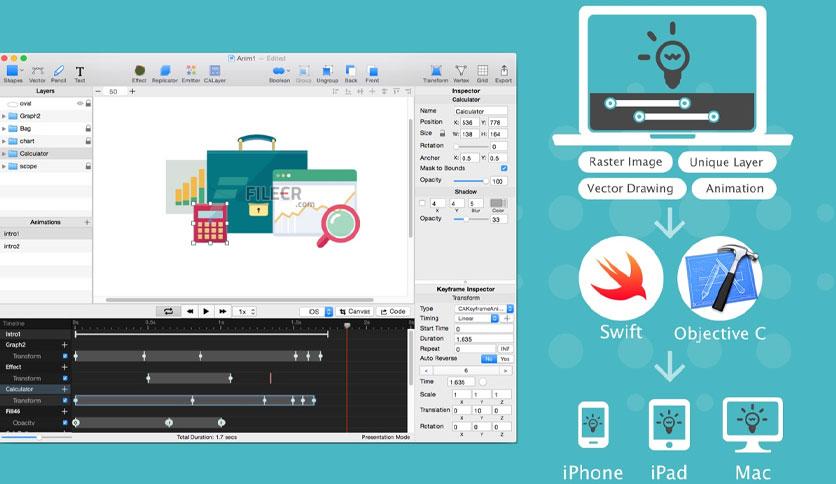Set Repeat to INF

[x=505, y=349]
